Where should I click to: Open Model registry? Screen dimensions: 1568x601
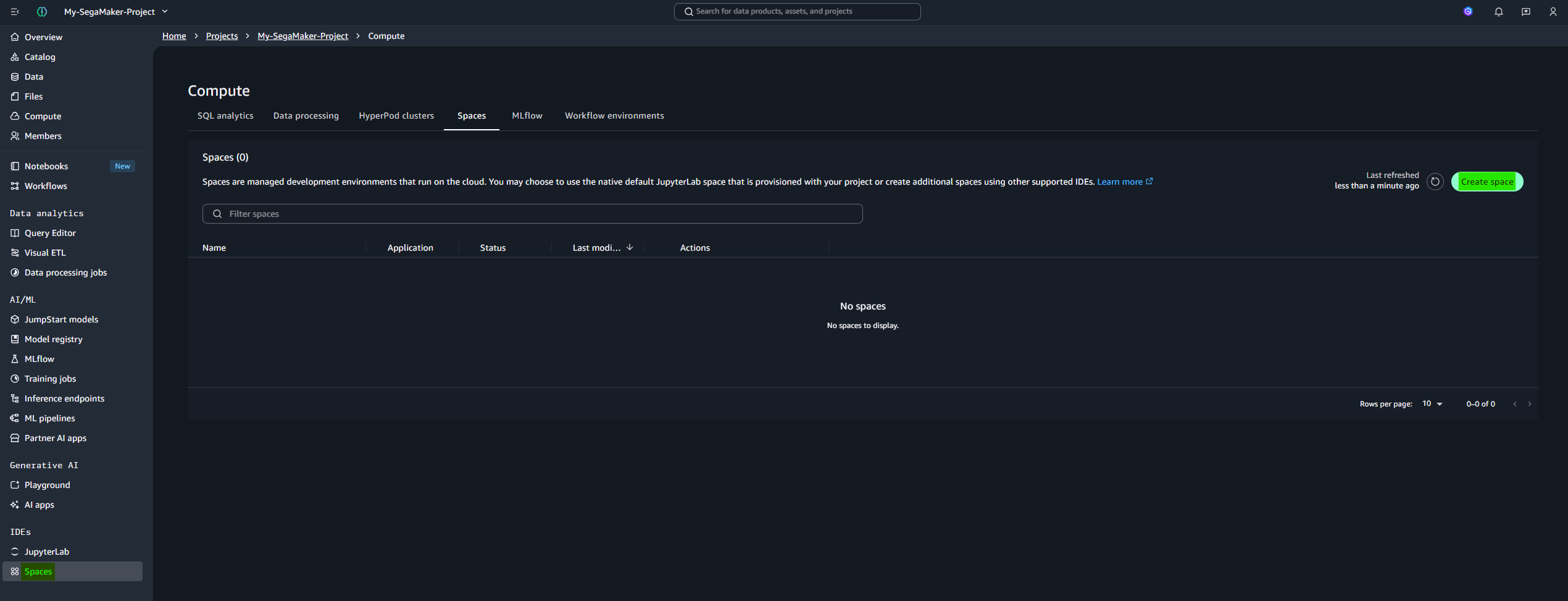(73, 339)
